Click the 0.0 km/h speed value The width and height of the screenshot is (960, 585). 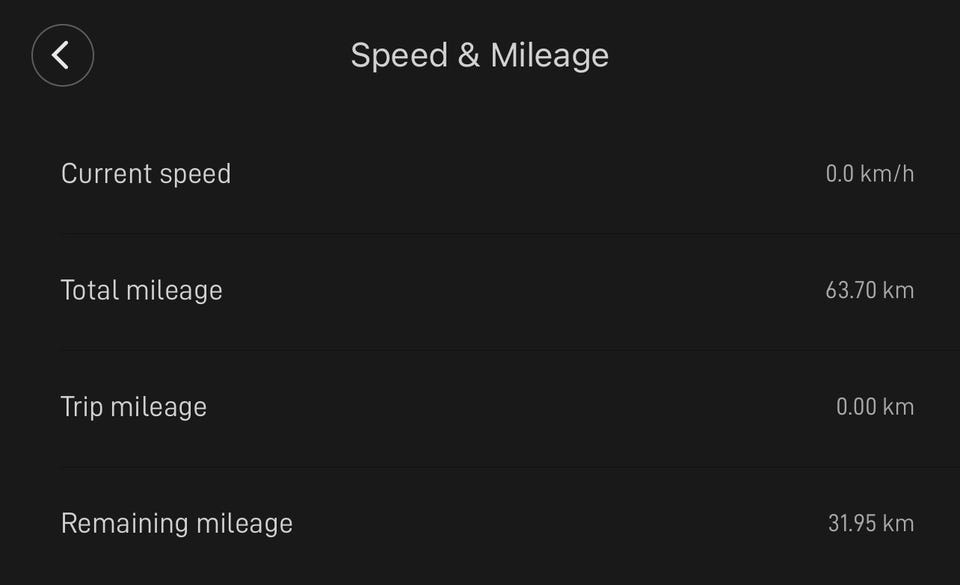tap(869, 174)
